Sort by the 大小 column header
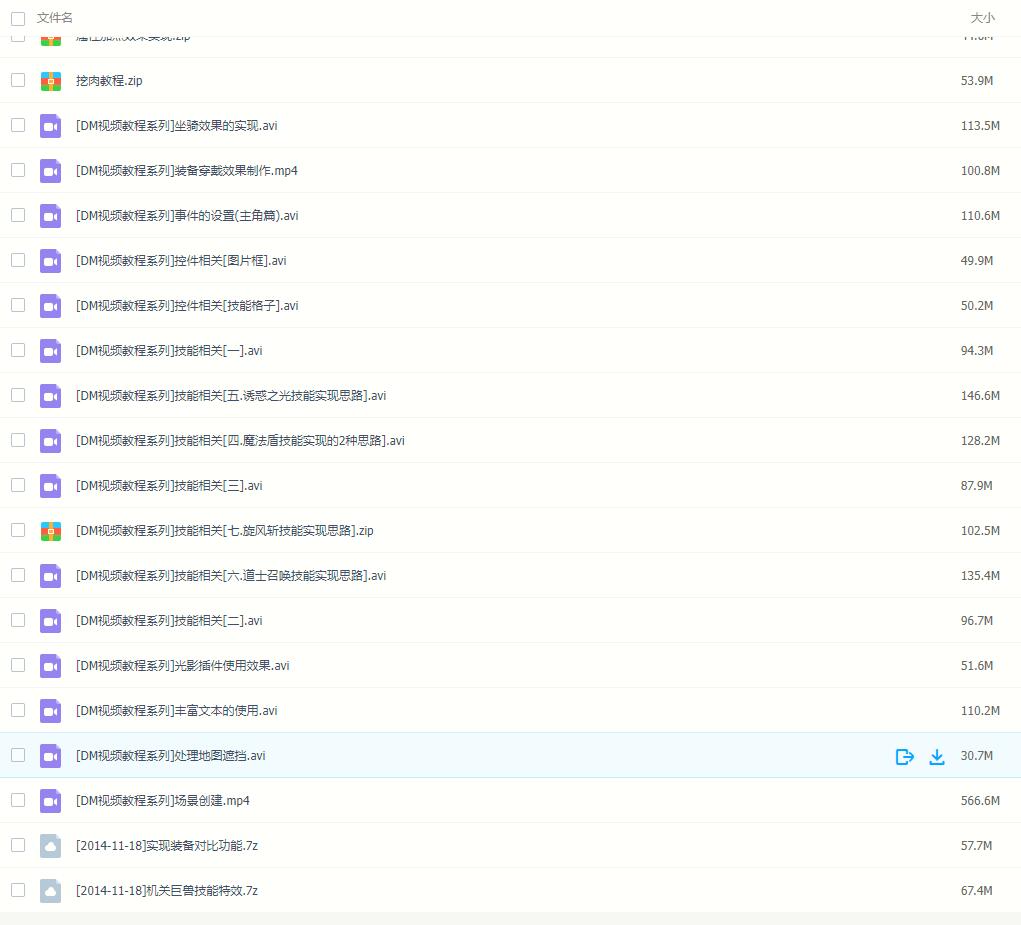 point(983,18)
